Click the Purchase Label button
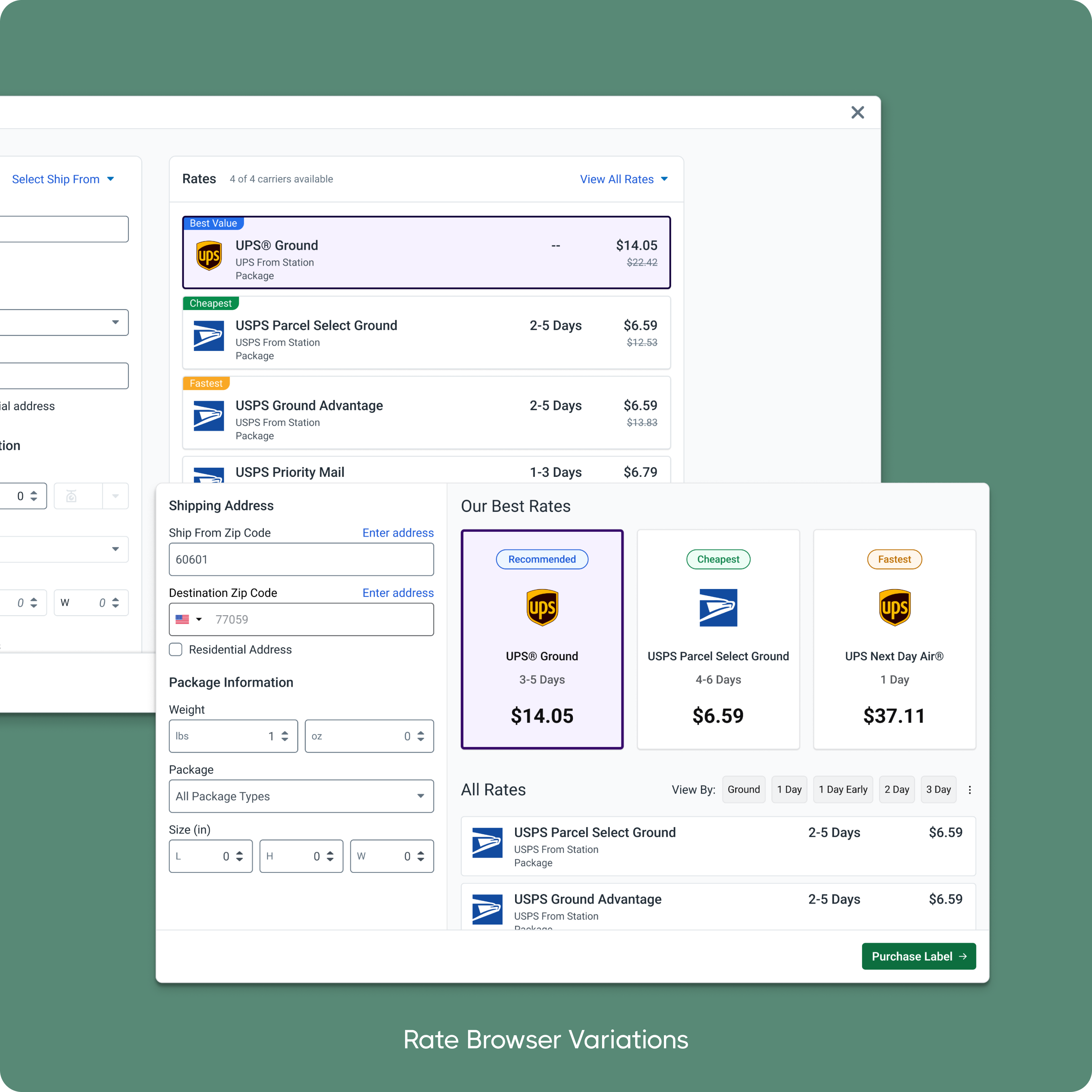 [x=918, y=956]
